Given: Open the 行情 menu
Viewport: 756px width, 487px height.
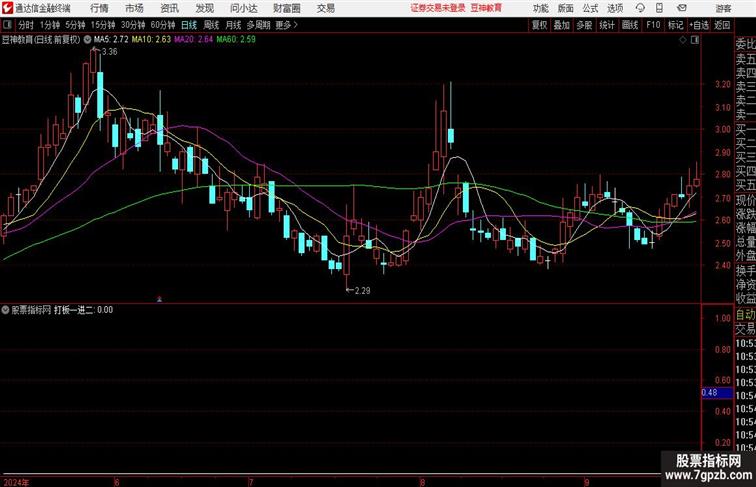Looking at the screenshot, I should [x=99, y=8].
